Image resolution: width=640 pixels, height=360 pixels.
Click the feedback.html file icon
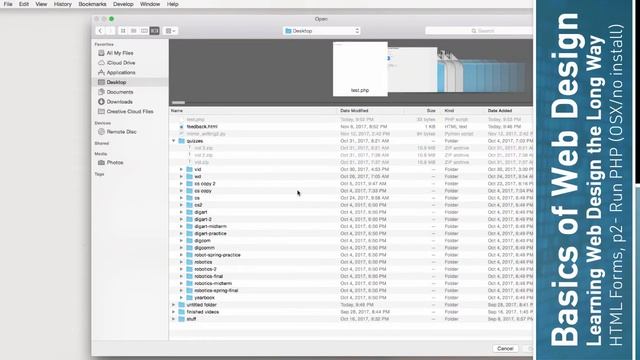[182, 127]
